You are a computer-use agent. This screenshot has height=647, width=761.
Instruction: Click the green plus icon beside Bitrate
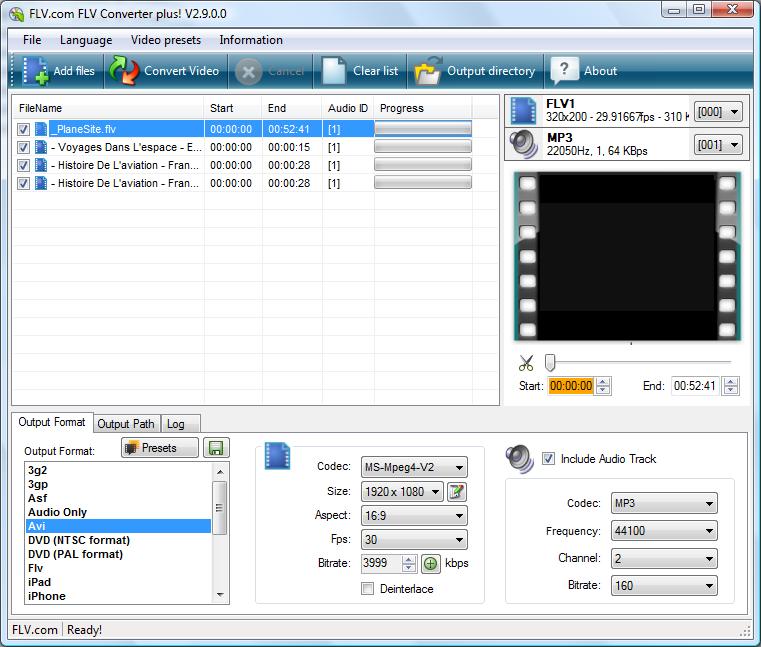coord(430,563)
